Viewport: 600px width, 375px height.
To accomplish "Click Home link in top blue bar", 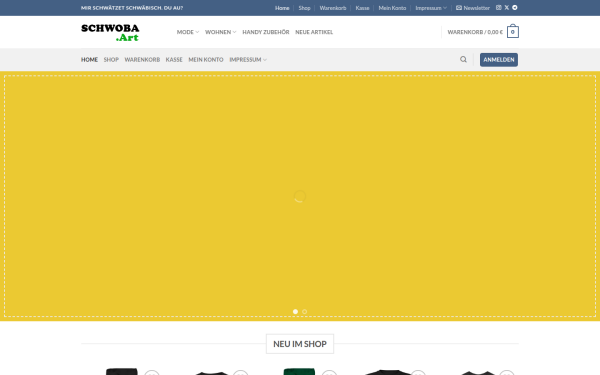I will (282, 8).
